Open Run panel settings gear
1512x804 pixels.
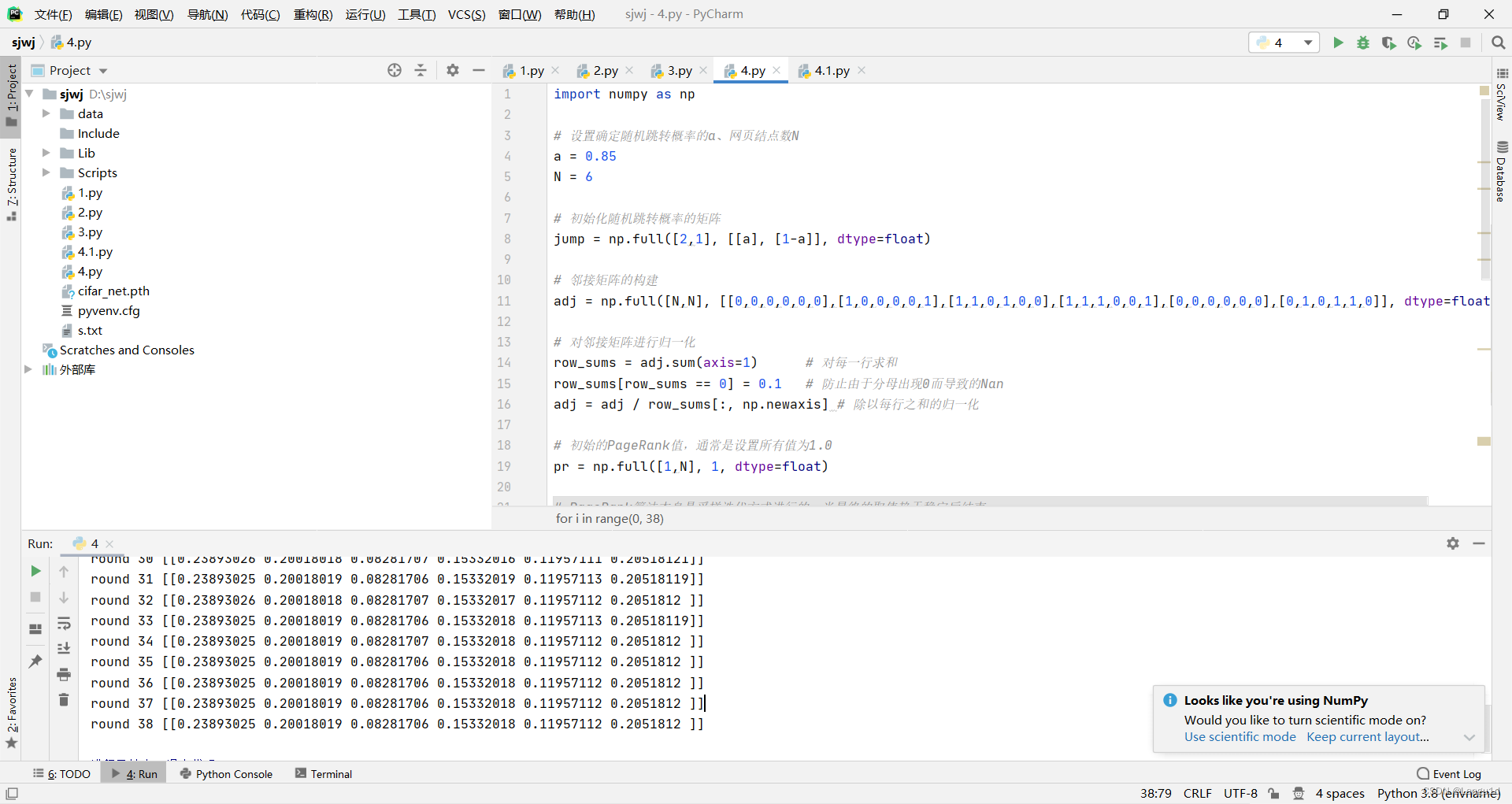(x=1453, y=543)
